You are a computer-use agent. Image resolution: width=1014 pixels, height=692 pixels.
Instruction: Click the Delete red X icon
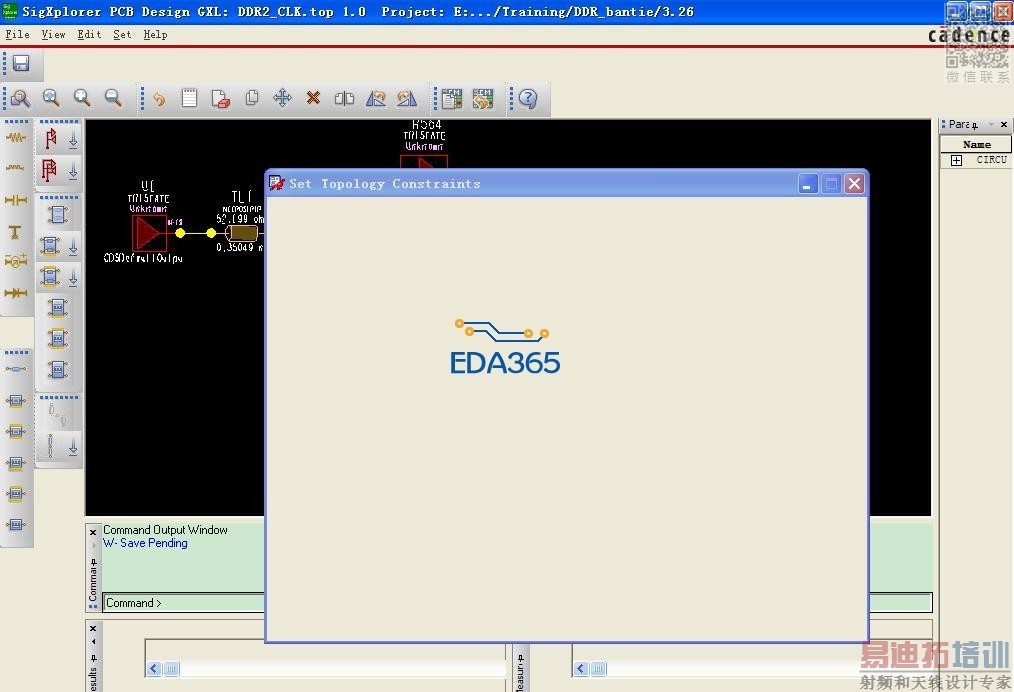pos(314,98)
